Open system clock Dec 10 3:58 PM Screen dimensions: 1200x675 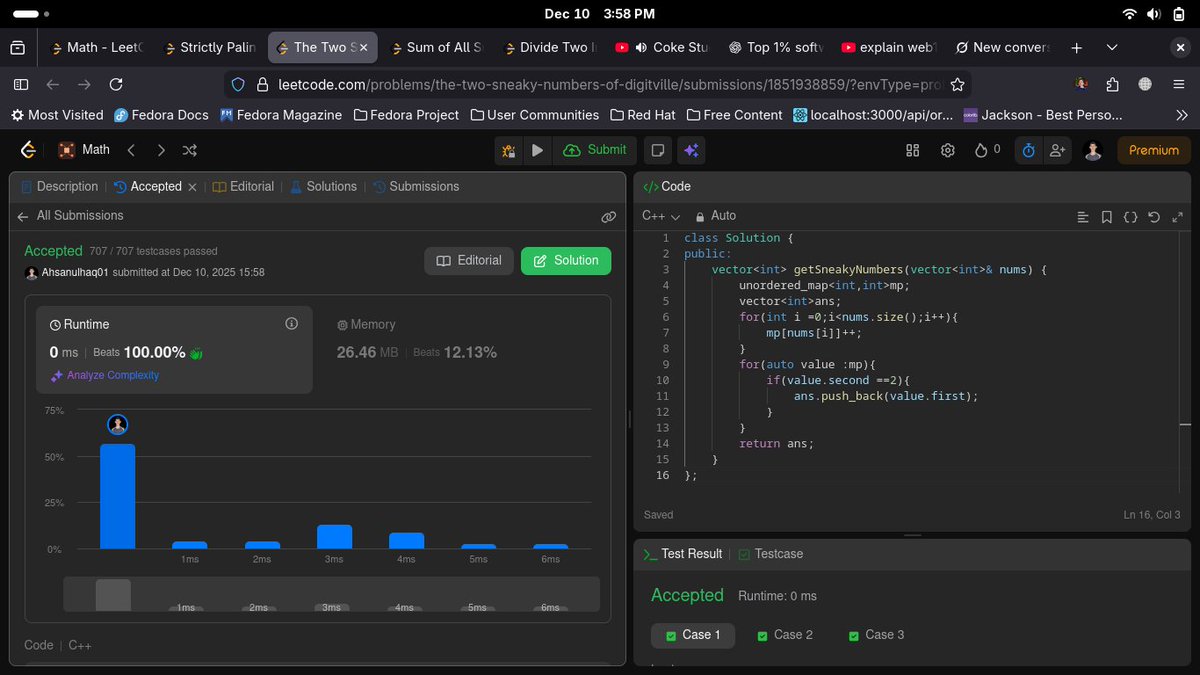tap(599, 14)
